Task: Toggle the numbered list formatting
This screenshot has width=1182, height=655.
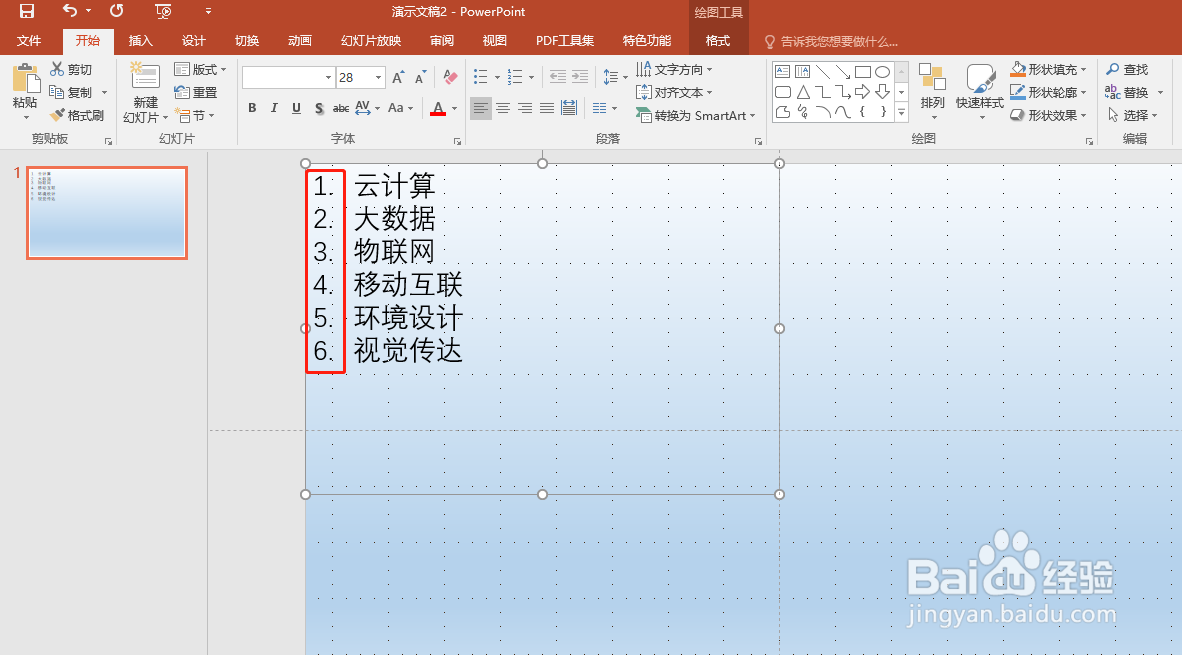Action: 514,75
